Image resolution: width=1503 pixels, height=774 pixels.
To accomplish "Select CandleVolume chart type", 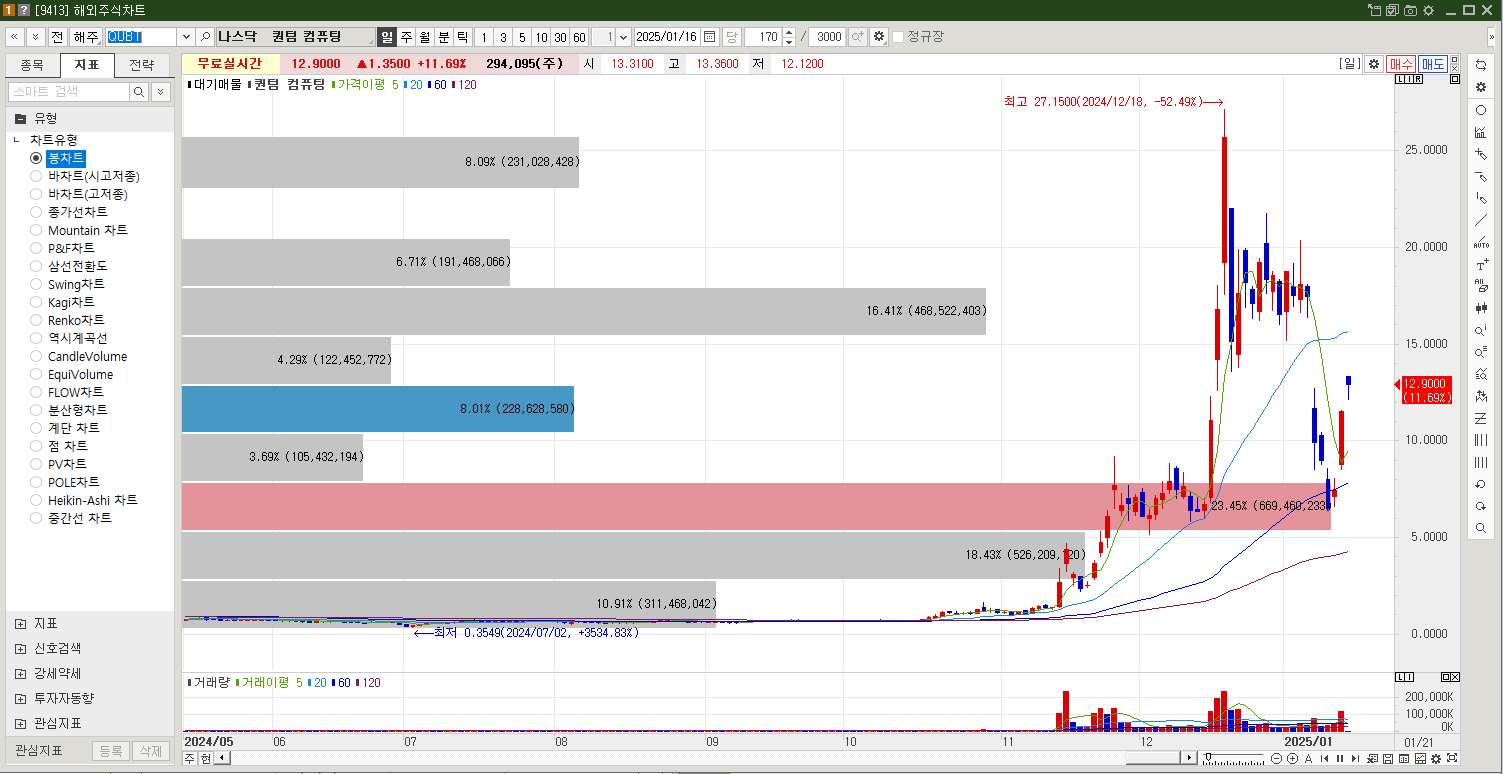I will pos(36,356).
